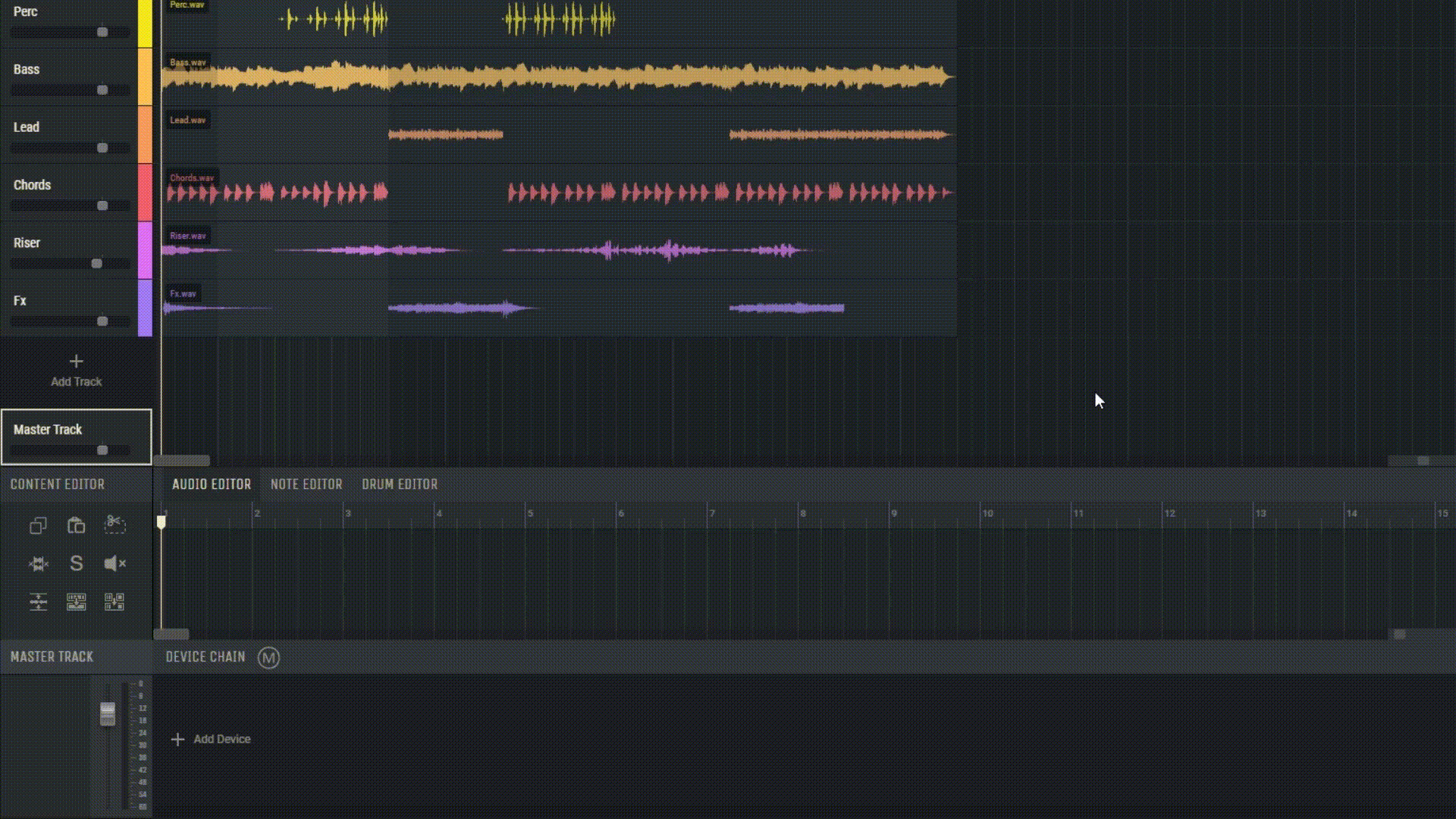
Task: Click bar 8 on the Audio Editor ruler
Action: pyautogui.click(x=803, y=513)
